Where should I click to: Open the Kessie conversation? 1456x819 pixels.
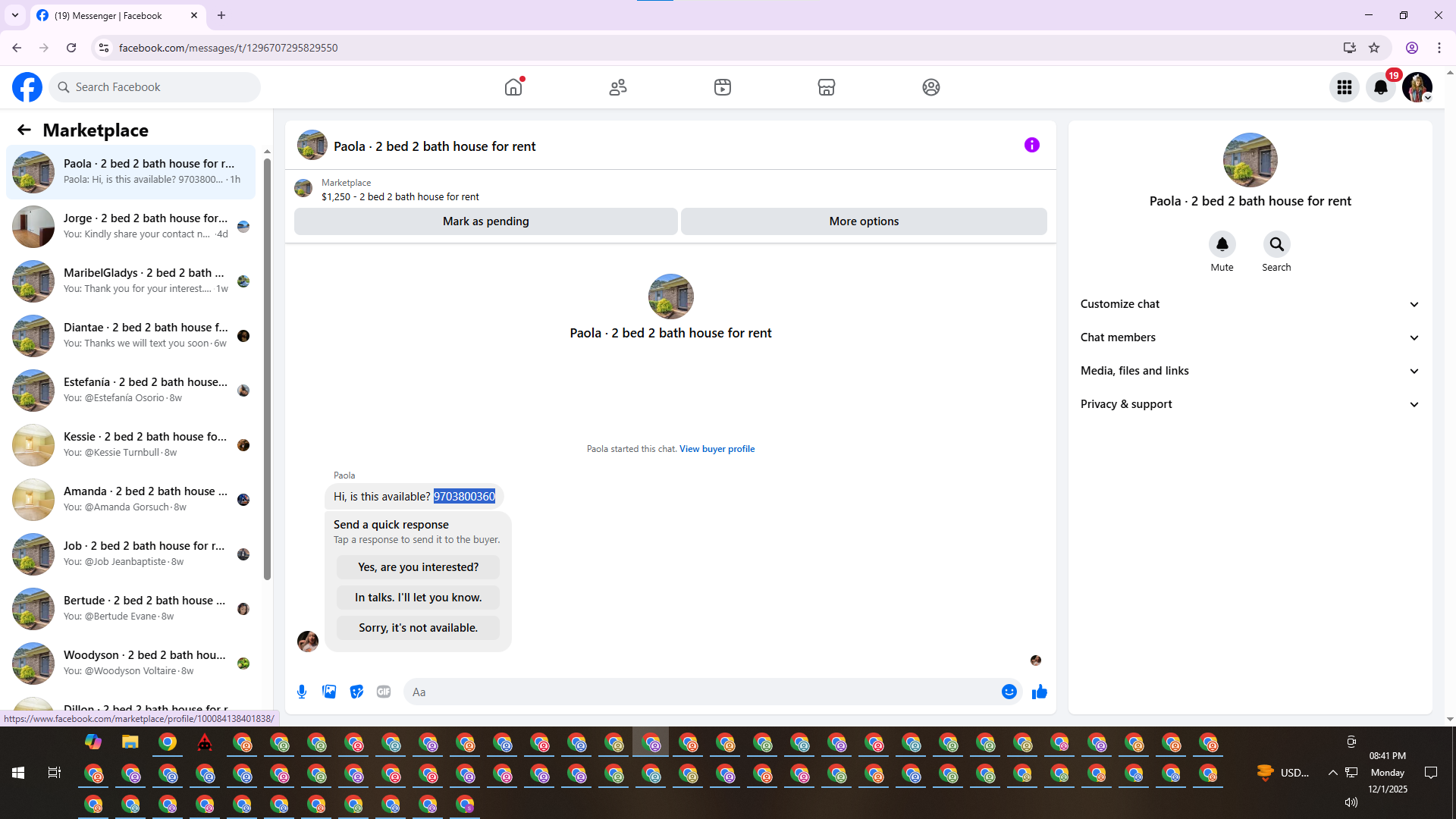pos(130,445)
